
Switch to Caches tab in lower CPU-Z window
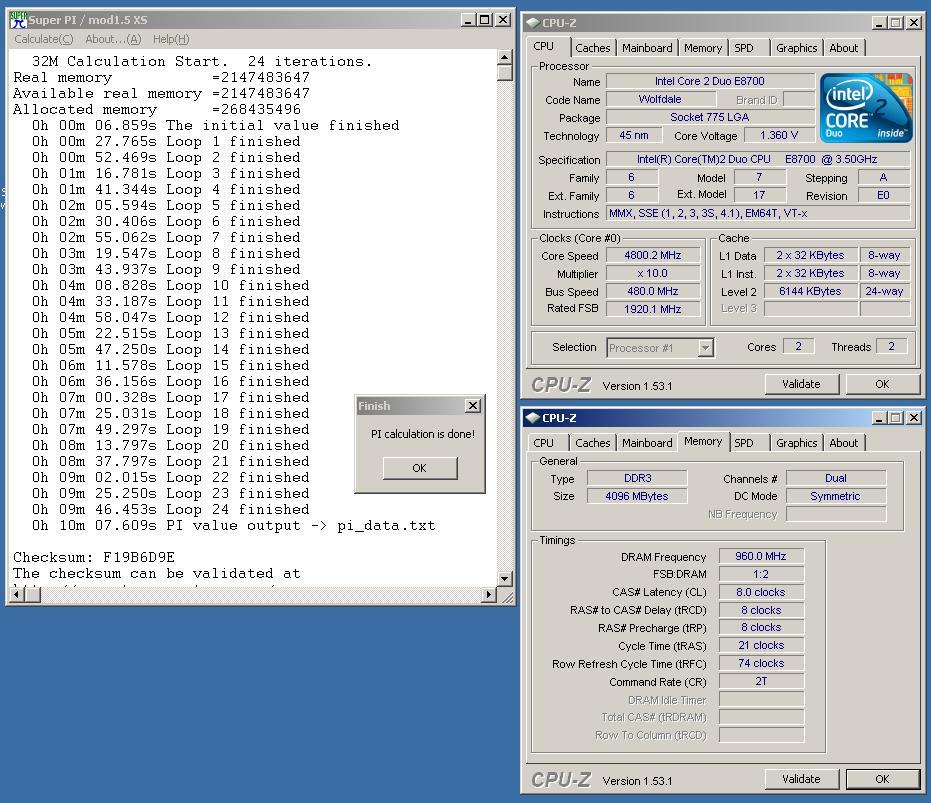click(593, 443)
